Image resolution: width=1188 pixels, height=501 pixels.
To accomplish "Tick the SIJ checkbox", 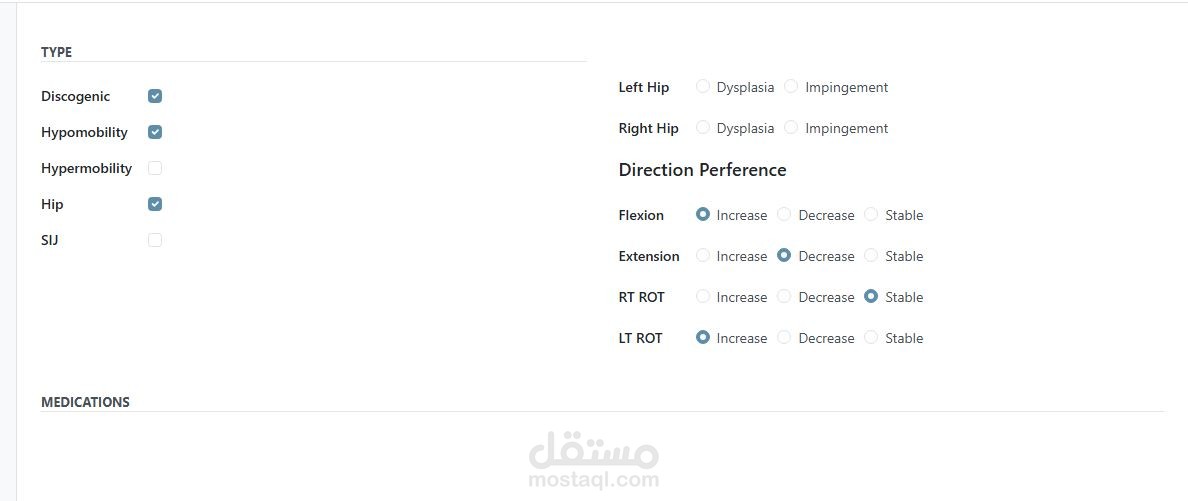I will (155, 240).
